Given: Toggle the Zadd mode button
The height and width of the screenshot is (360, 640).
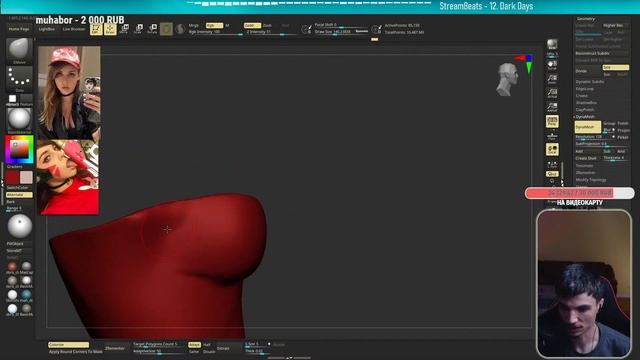Looking at the screenshot, I should [x=252, y=25].
